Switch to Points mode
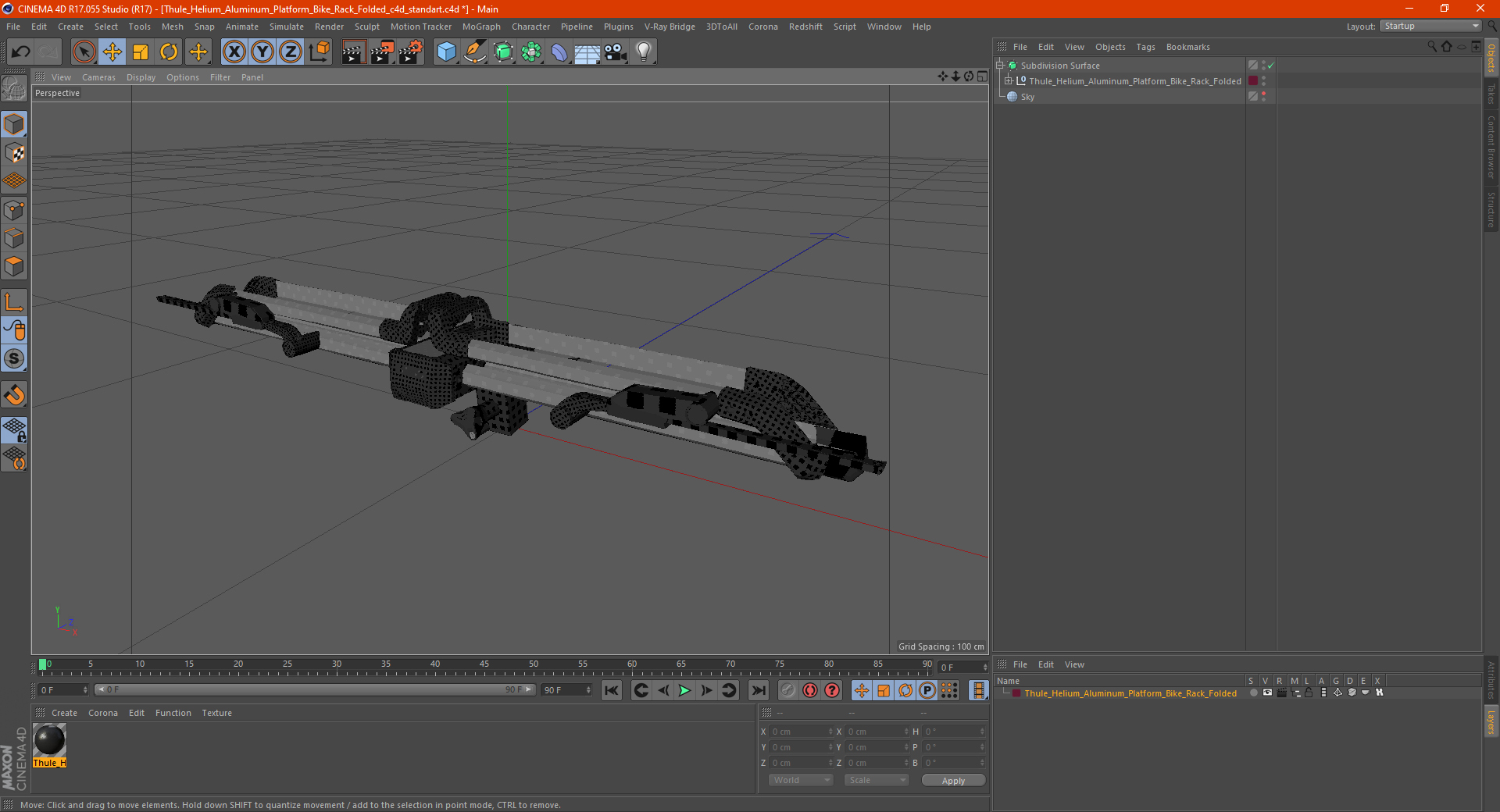1500x812 pixels. 14,210
